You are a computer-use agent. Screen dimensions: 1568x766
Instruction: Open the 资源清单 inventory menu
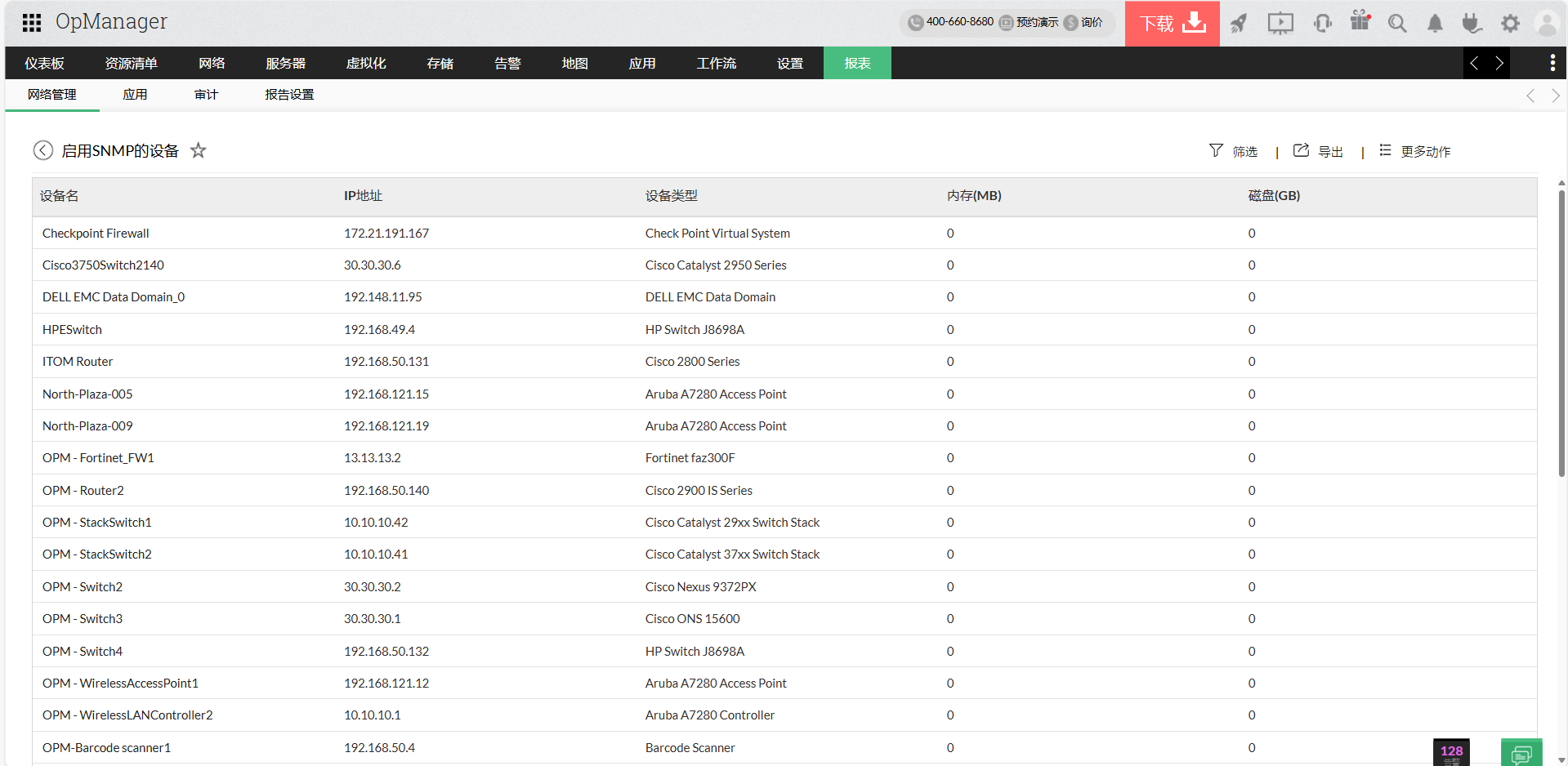(x=131, y=63)
